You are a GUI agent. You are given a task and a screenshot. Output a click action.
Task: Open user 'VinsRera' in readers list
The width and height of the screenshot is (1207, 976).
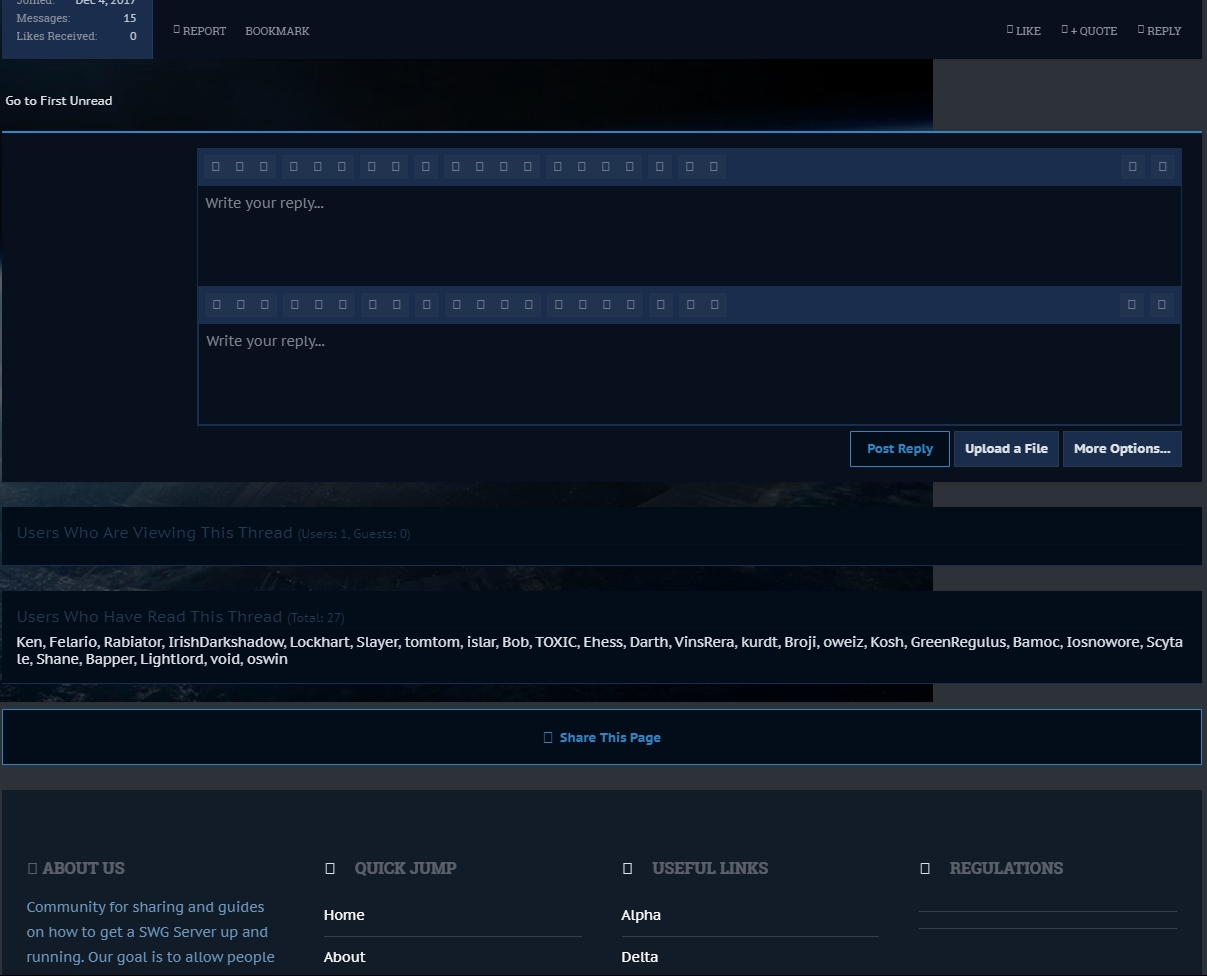[x=704, y=642]
